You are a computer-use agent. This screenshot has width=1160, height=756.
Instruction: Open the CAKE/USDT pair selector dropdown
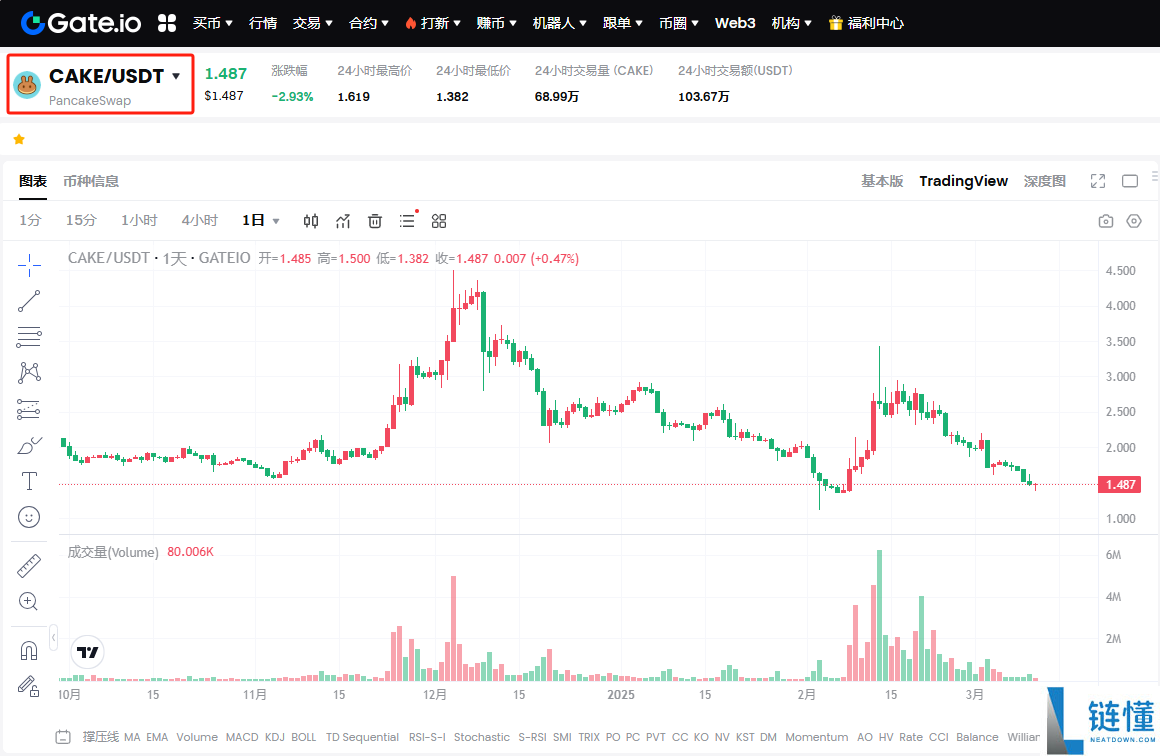(115, 76)
